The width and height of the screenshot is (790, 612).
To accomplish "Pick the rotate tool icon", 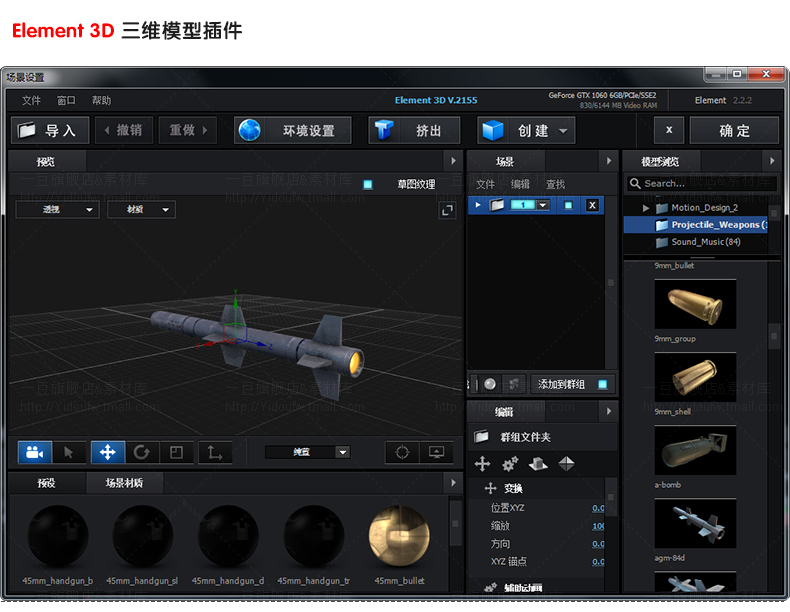I will pyautogui.click(x=141, y=452).
